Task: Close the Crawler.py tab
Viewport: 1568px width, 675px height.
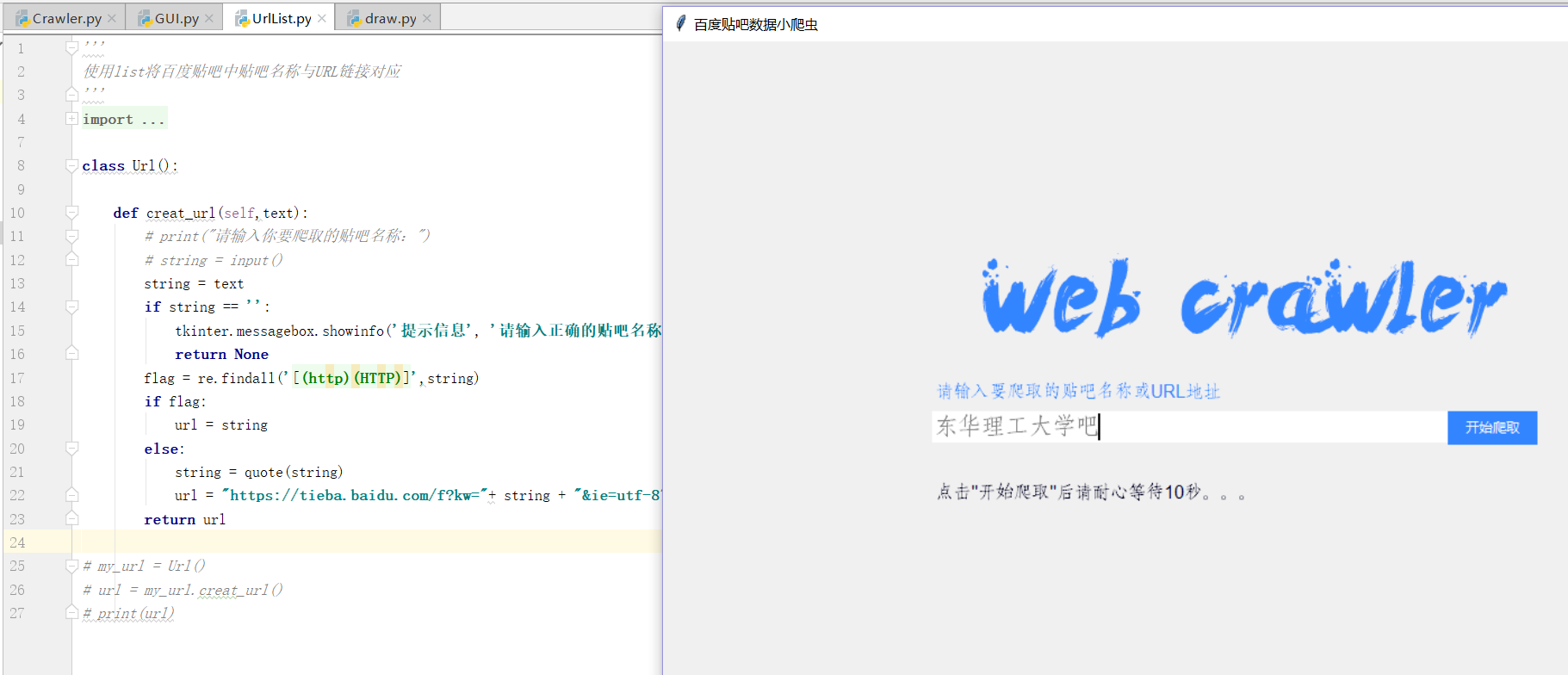Action: pos(112,18)
